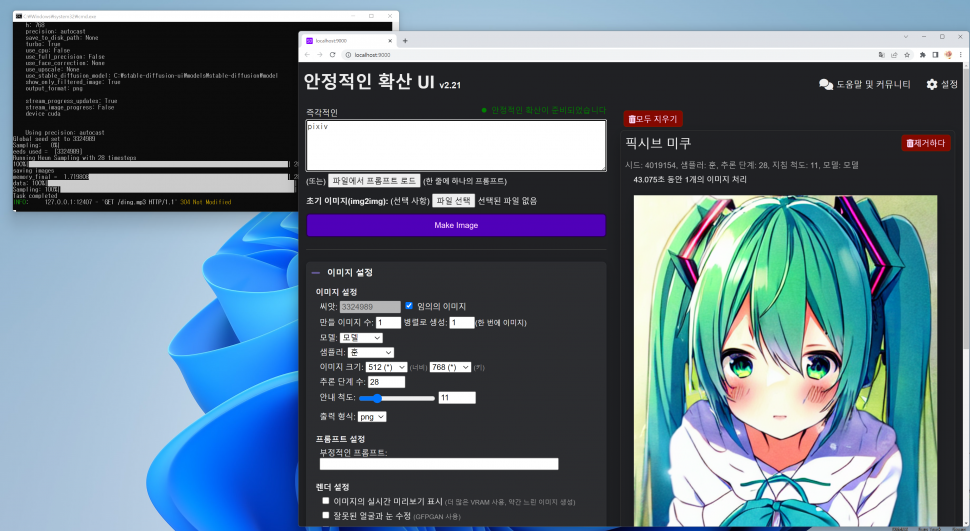970x531 pixels.
Task: Click the negative prompt input field
Action: 439,464
